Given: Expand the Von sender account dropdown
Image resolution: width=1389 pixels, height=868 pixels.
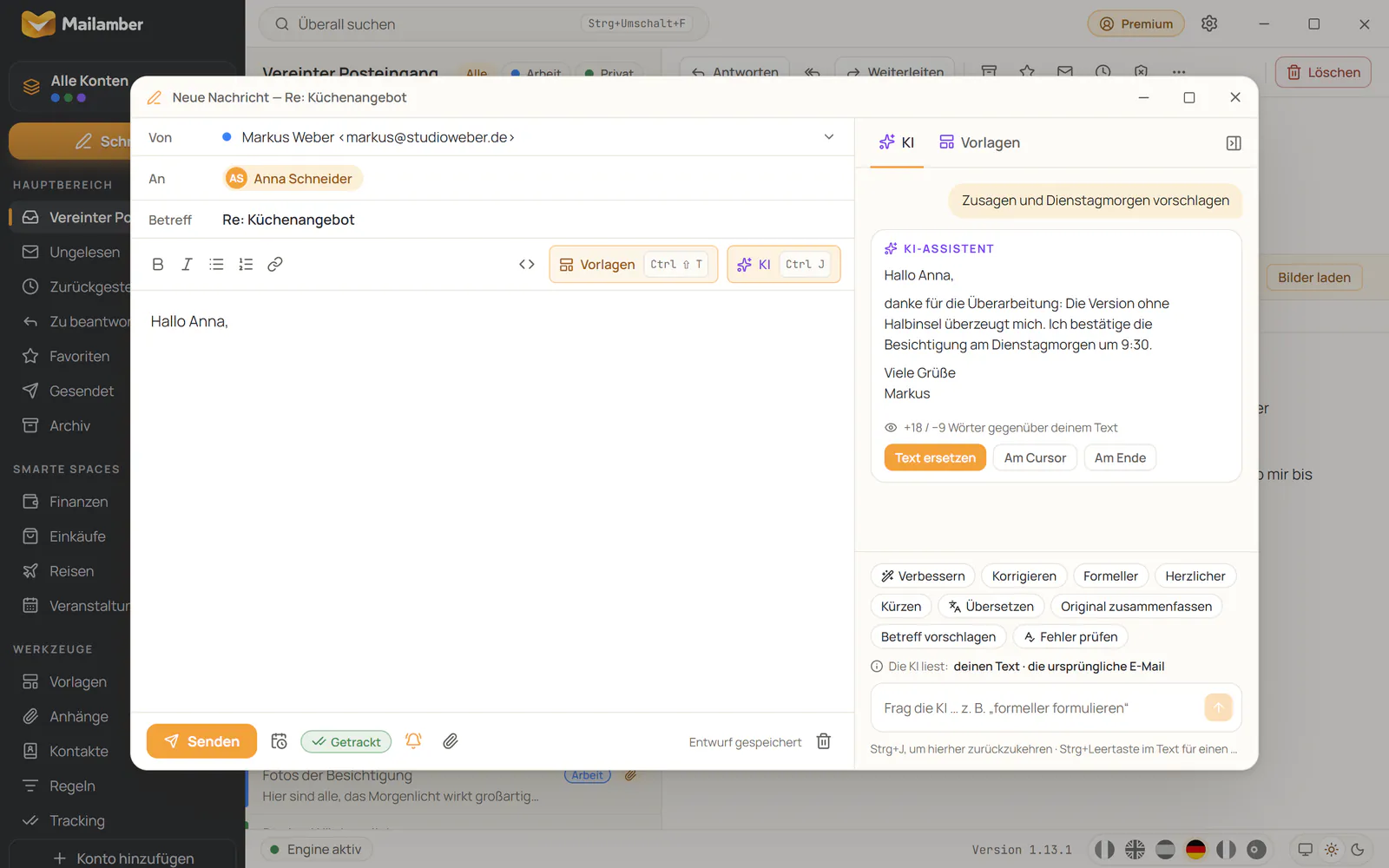Looking at the screenshot, I should click(x=829, y=137).
